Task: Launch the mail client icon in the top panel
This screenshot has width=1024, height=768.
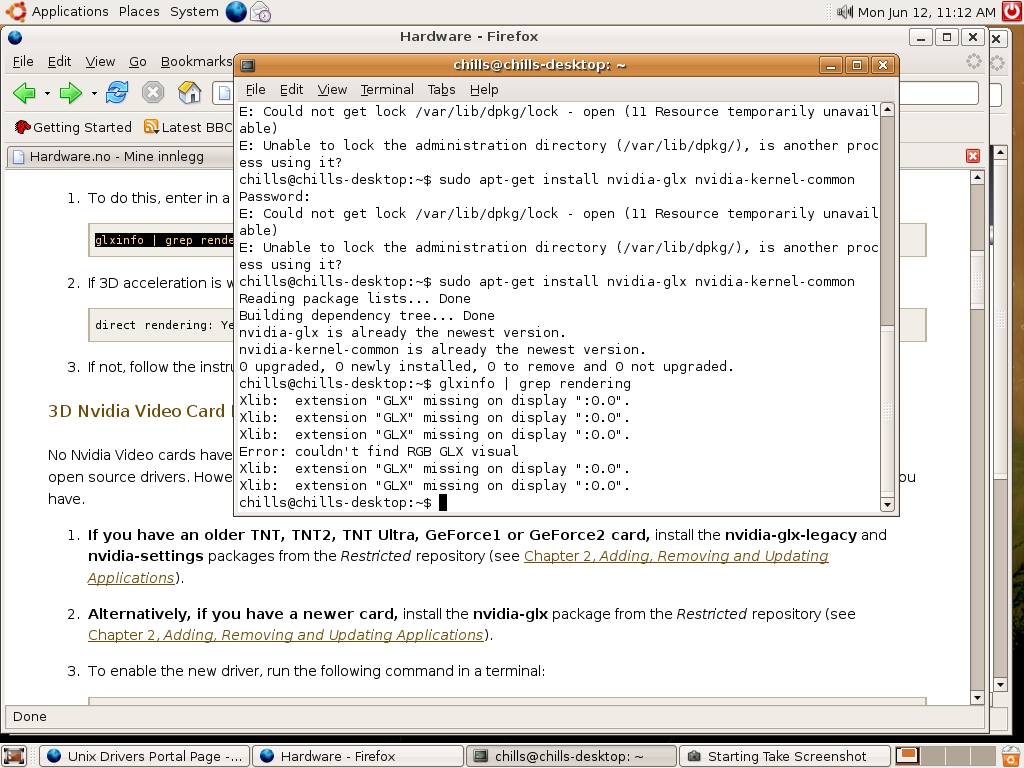Action: coord(261,12)
